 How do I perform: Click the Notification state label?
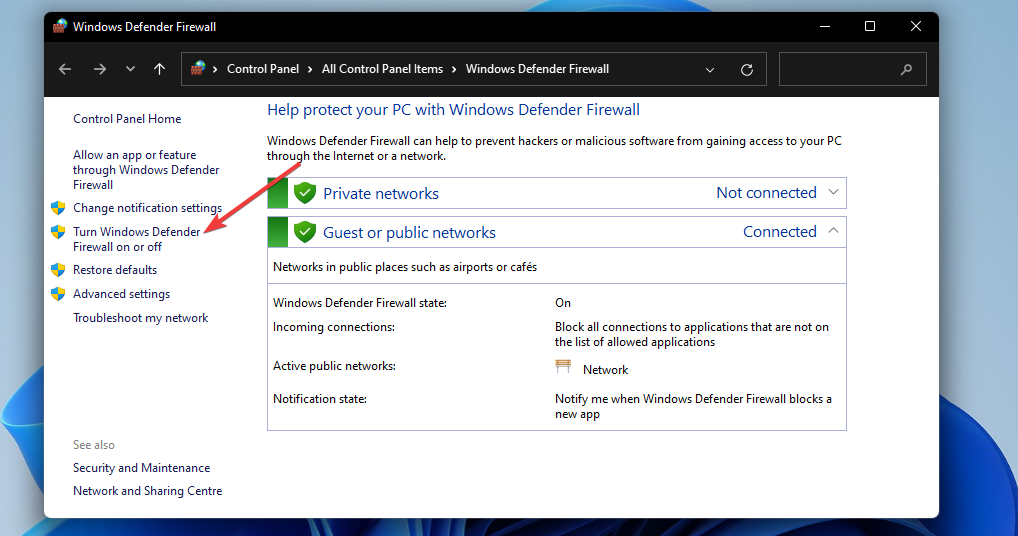pos(320,399)
